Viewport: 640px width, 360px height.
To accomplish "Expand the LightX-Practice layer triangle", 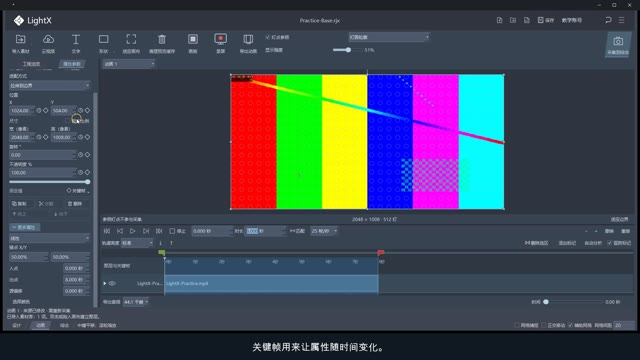I will [x=104, y=283].
